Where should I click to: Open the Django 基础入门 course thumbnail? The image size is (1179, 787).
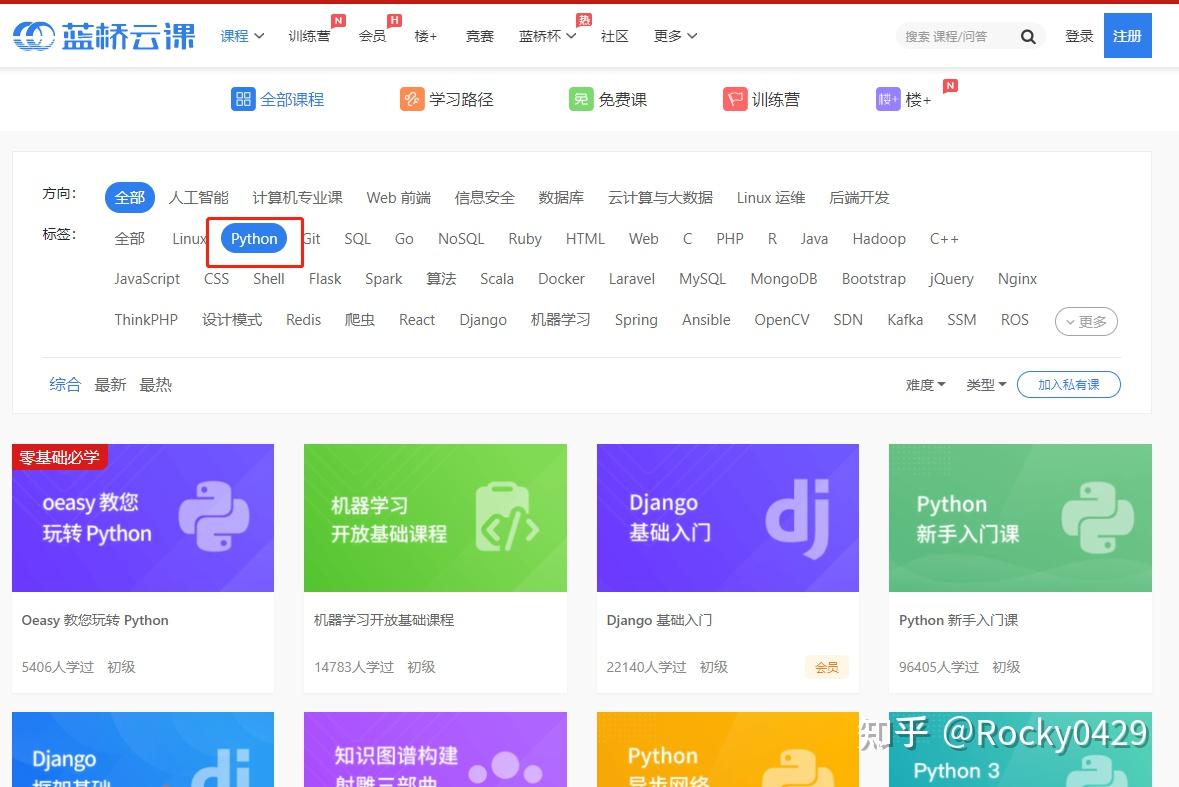pyautogui.click(x=728, y=518)
